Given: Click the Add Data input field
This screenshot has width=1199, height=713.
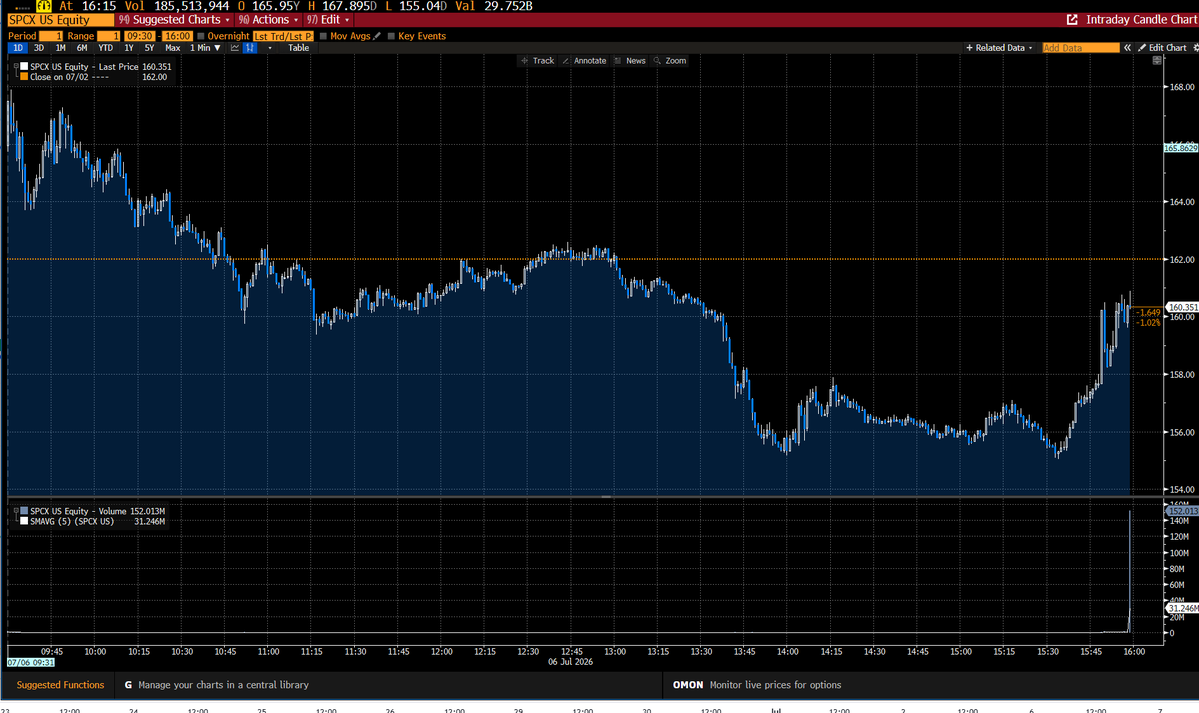Looking at the screenshot, I should (x=1080, y=47).
